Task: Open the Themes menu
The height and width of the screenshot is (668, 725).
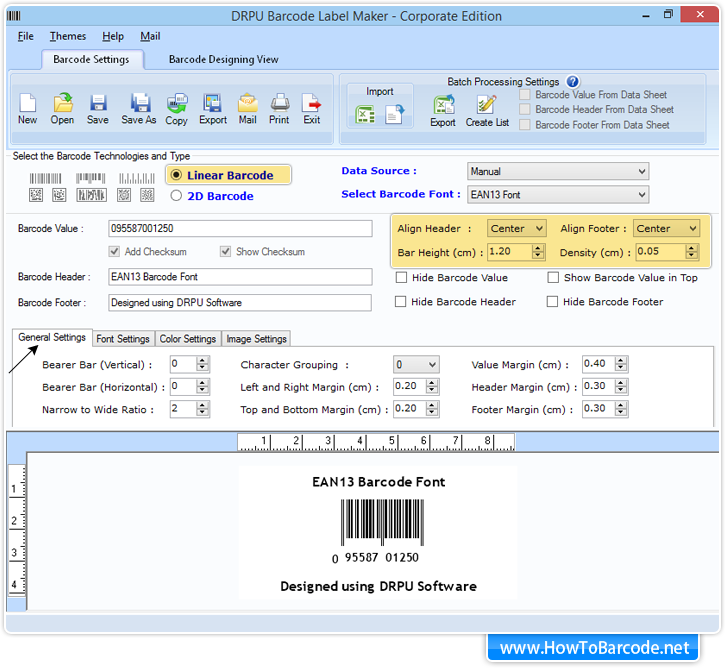Action: (x=68, y=36)
